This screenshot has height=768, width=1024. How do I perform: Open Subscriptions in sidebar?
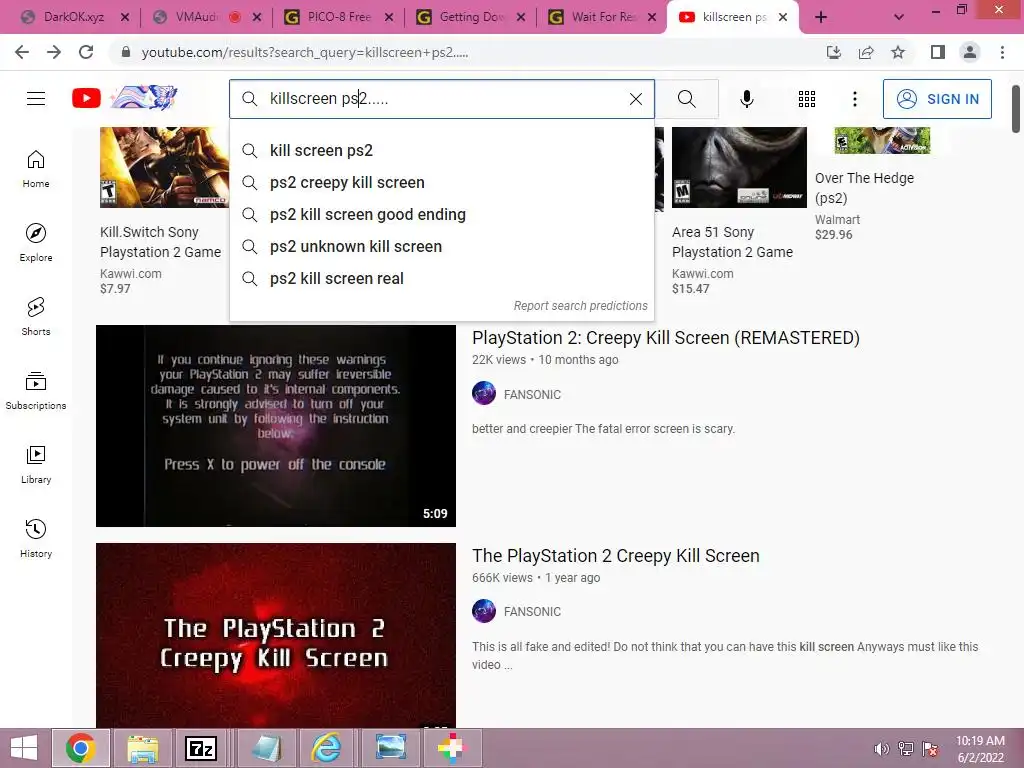point(36,390)
